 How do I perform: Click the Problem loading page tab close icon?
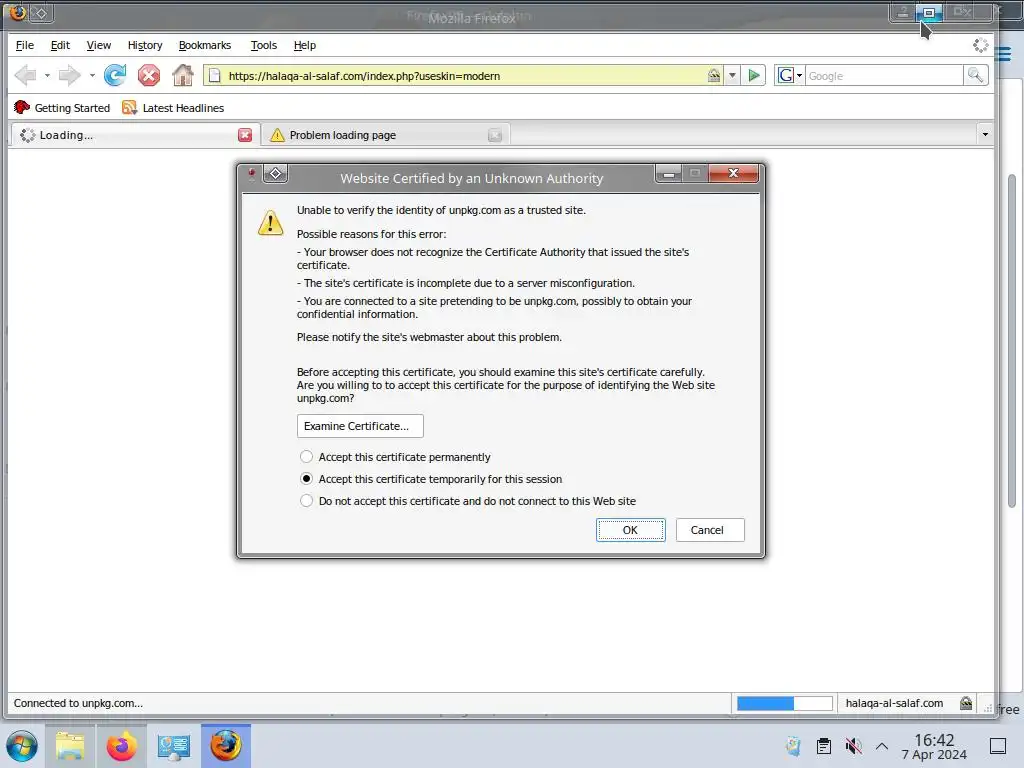tap(495, 135)
